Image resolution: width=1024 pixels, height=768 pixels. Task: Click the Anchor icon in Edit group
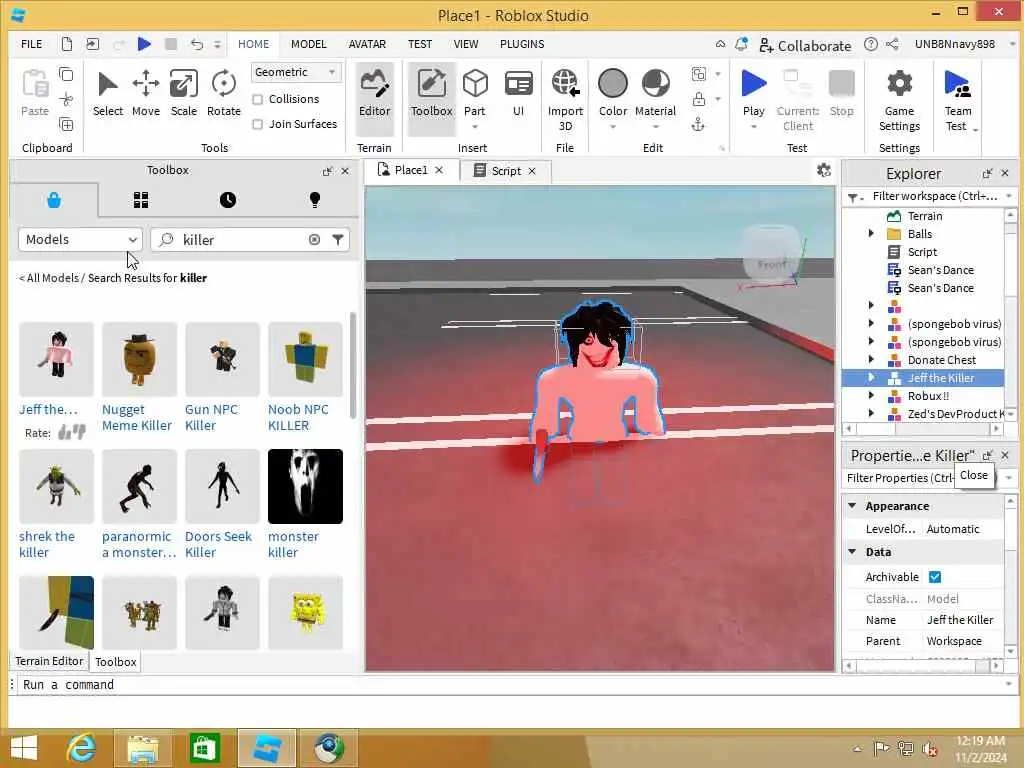698,124
